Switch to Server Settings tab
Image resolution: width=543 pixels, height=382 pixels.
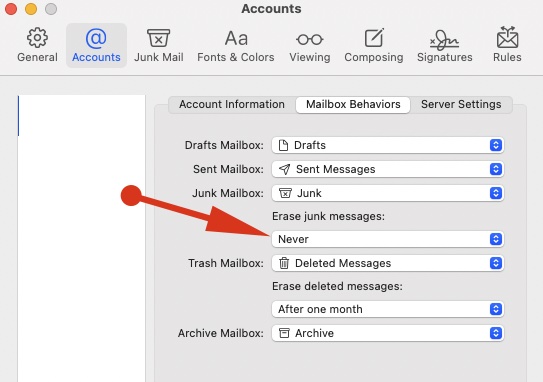click(461, 104)
